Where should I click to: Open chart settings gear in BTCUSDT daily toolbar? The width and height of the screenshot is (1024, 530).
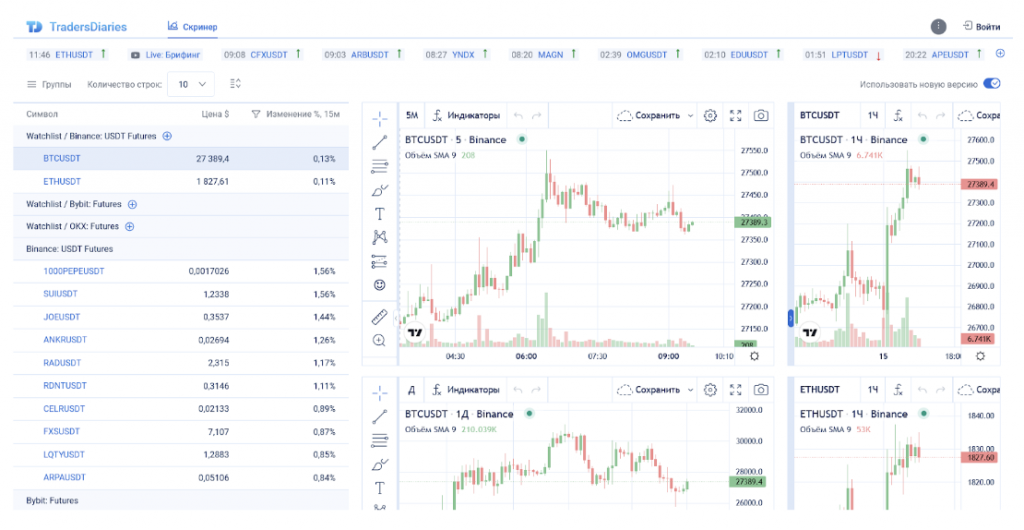point(710,390)
